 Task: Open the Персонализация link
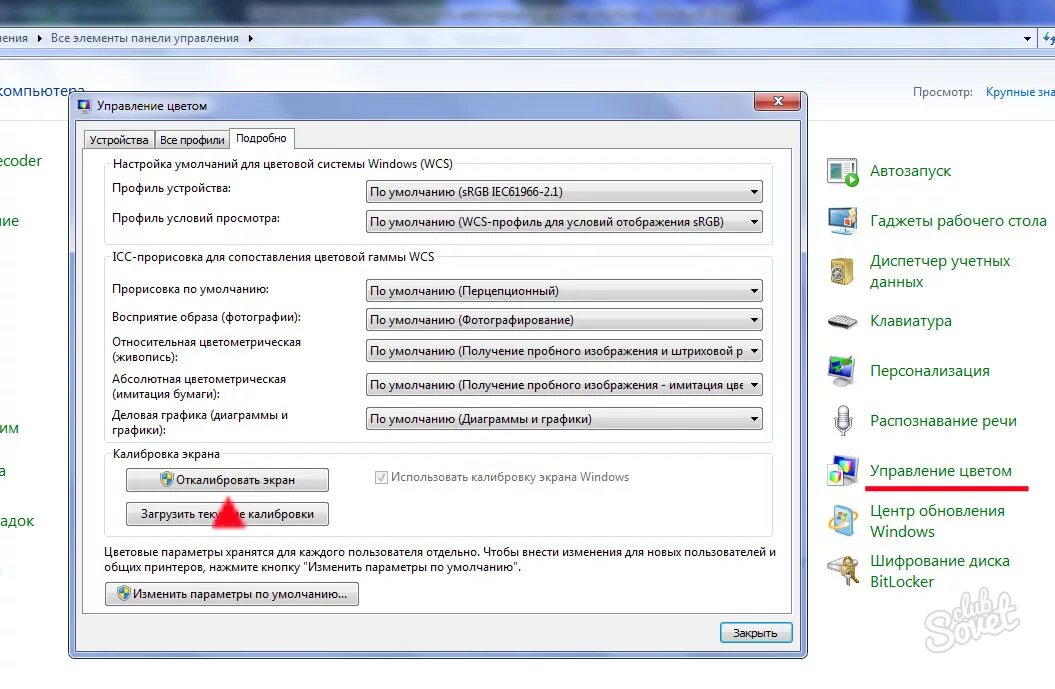click(930, 371)
